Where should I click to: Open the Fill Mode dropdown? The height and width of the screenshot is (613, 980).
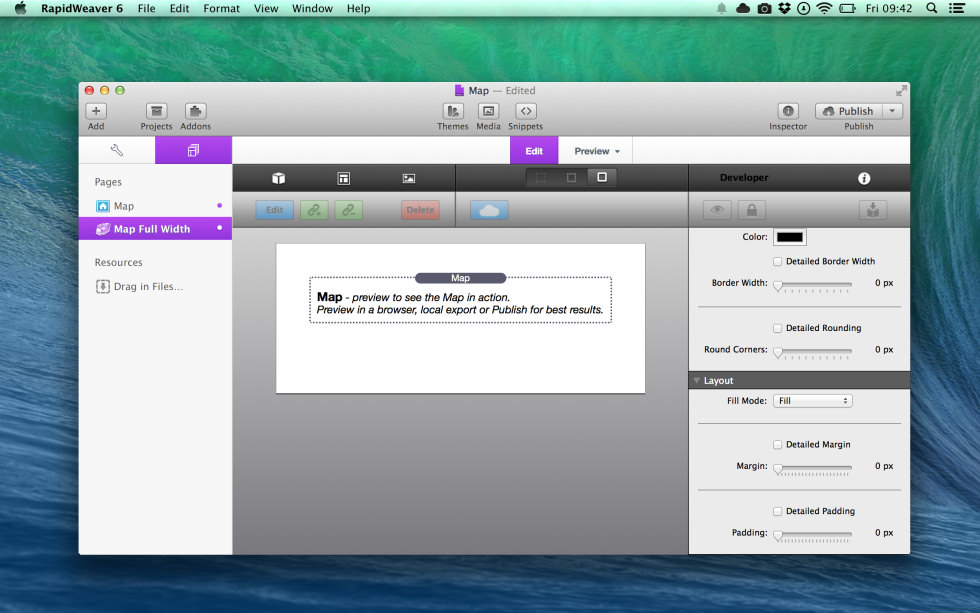tap(812, 401)
